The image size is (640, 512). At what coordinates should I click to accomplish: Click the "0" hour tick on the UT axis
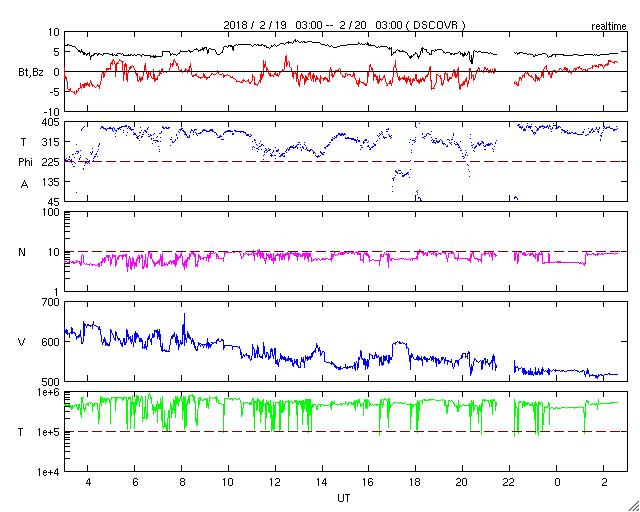[557, 482]
